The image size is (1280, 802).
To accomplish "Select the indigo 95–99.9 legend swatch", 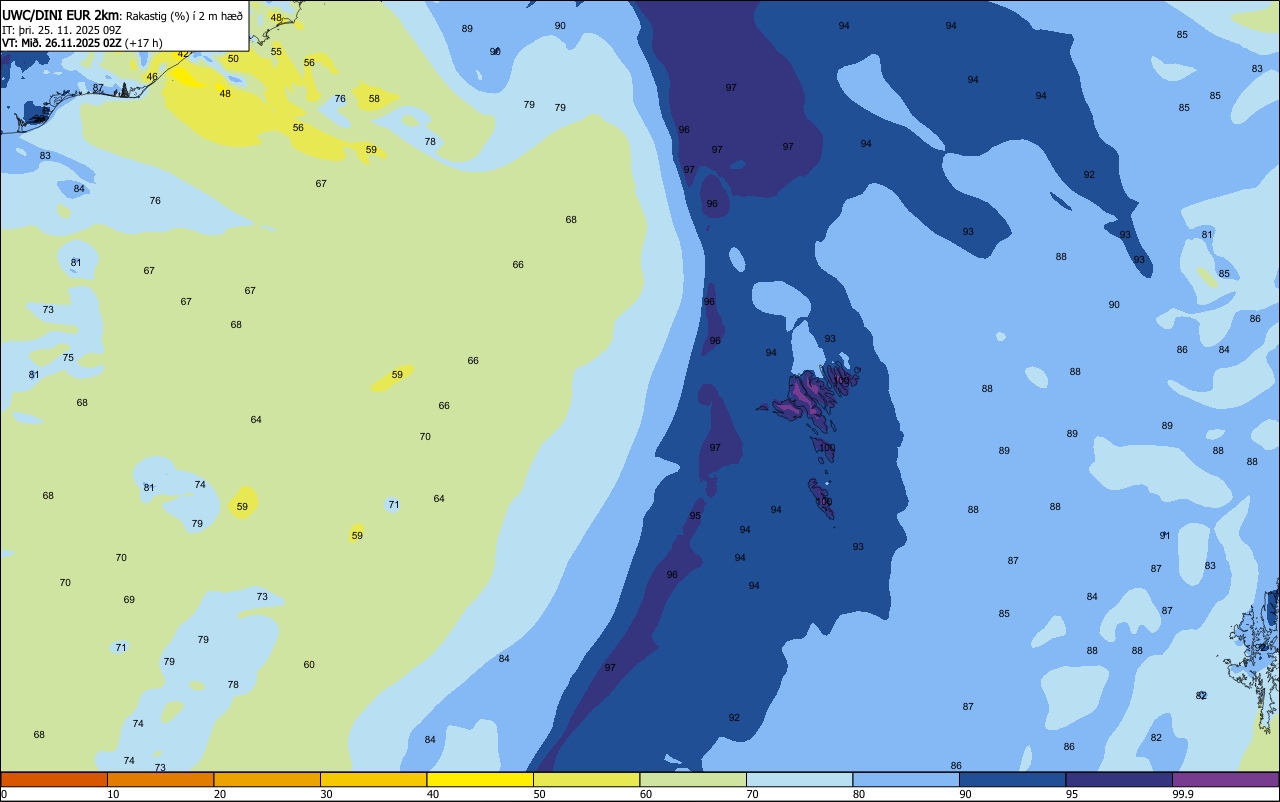I will pos(1119,779).
